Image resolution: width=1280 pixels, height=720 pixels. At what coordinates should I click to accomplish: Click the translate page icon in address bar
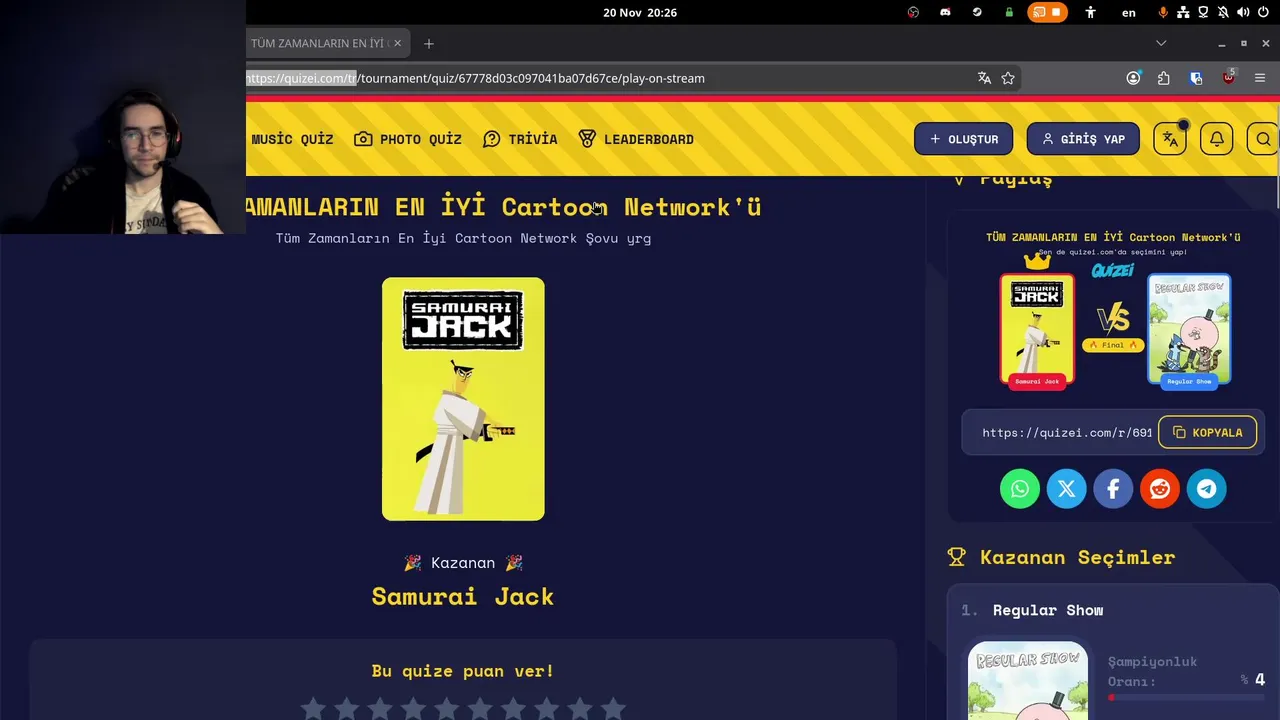[984, 78]
